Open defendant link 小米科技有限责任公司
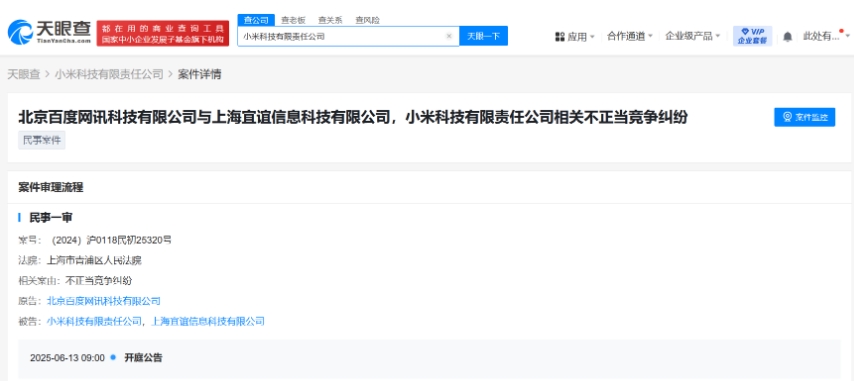The width and height of the screenshot is (854, 381). (94, 322)
